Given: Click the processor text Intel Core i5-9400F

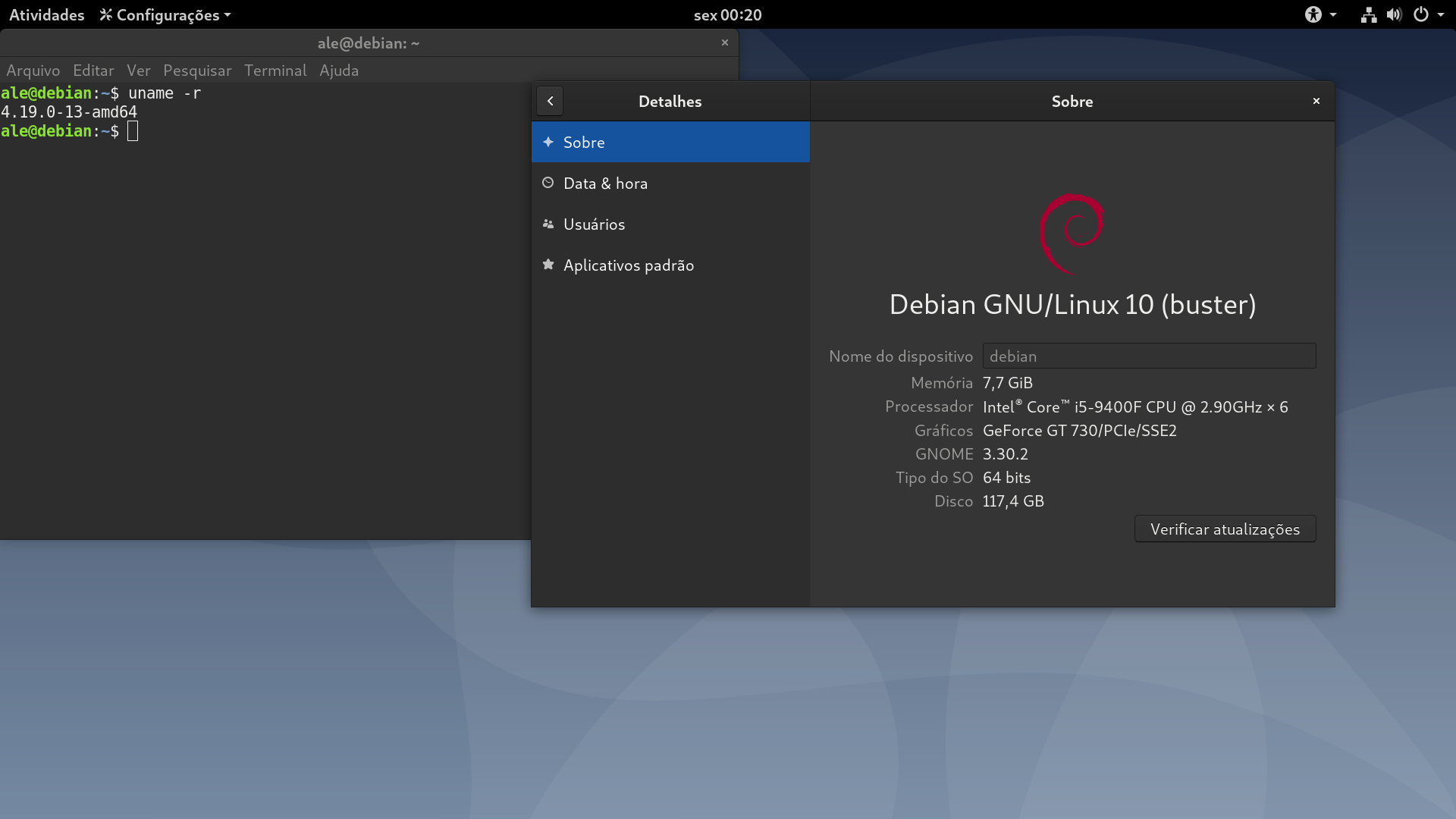Looking at the screenshot, I should (1135, 406).
